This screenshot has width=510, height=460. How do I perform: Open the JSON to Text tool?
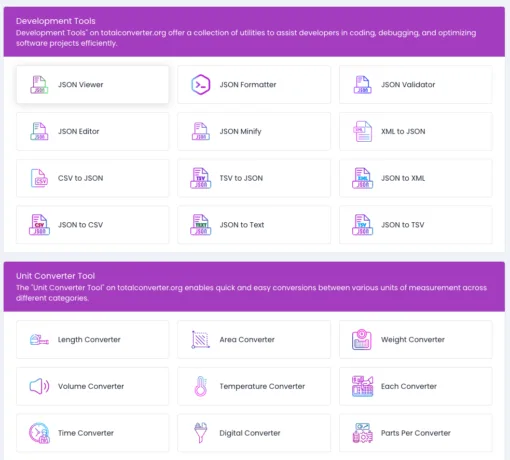pyautogui.click(x=254, y=225)
